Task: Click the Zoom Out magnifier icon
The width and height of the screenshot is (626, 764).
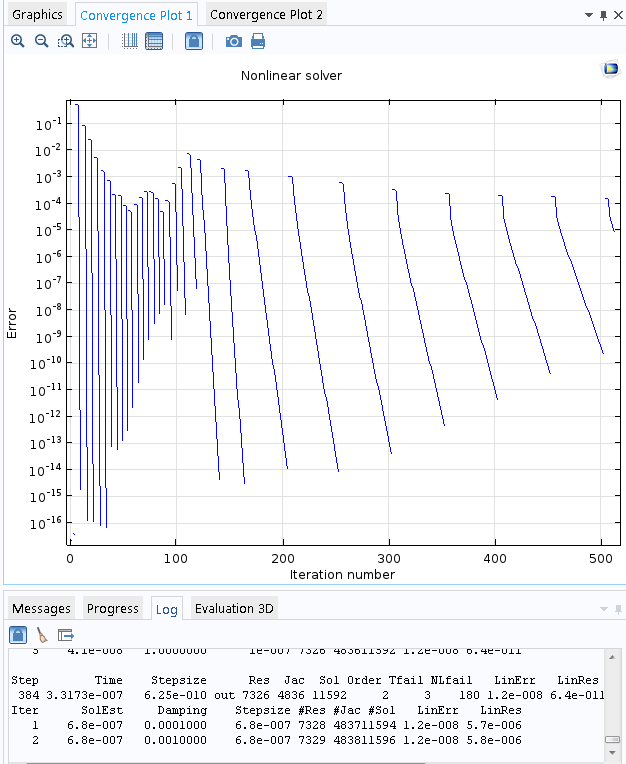Action: click(42, 41)
